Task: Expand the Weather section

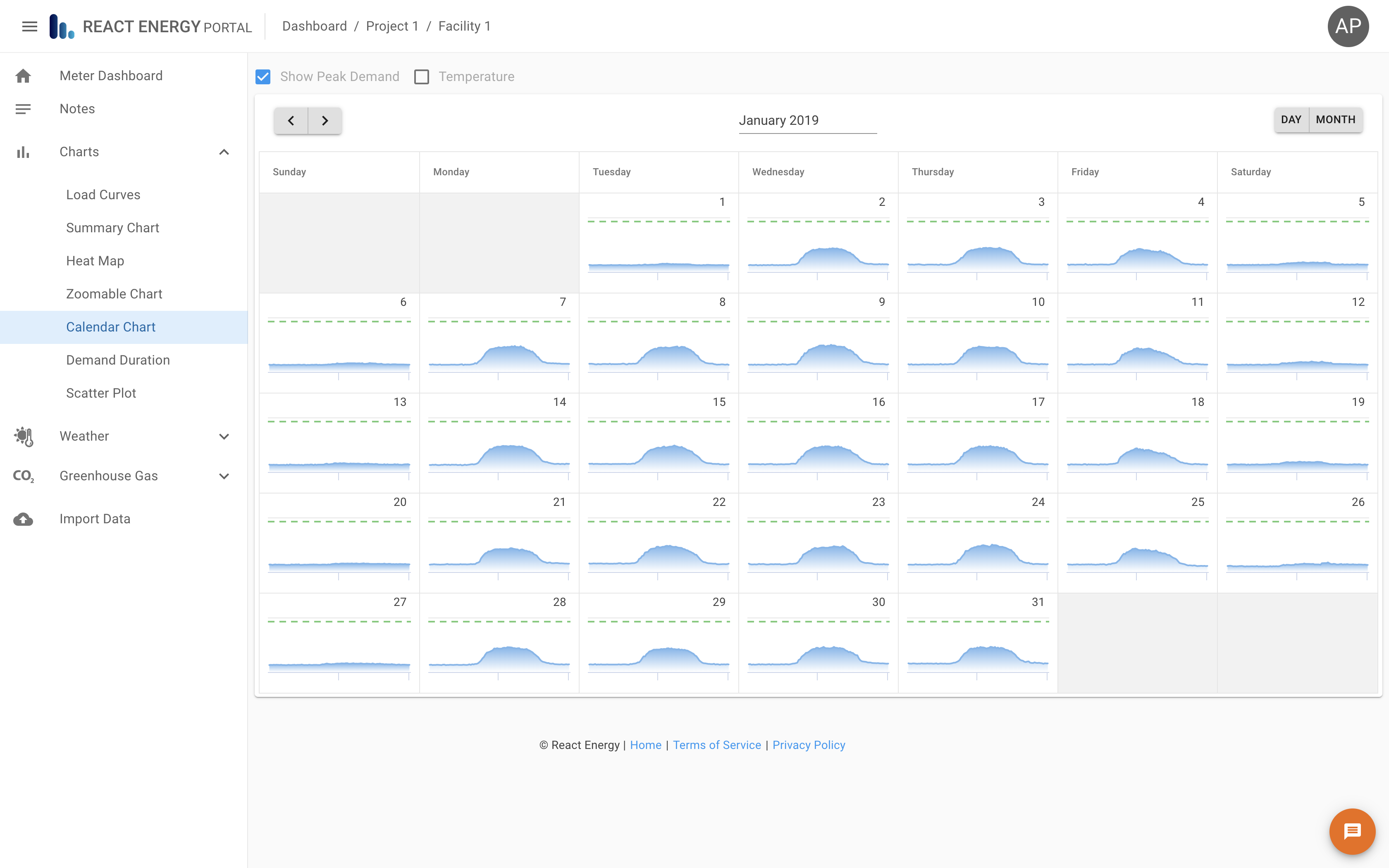Action: point(224,436)
